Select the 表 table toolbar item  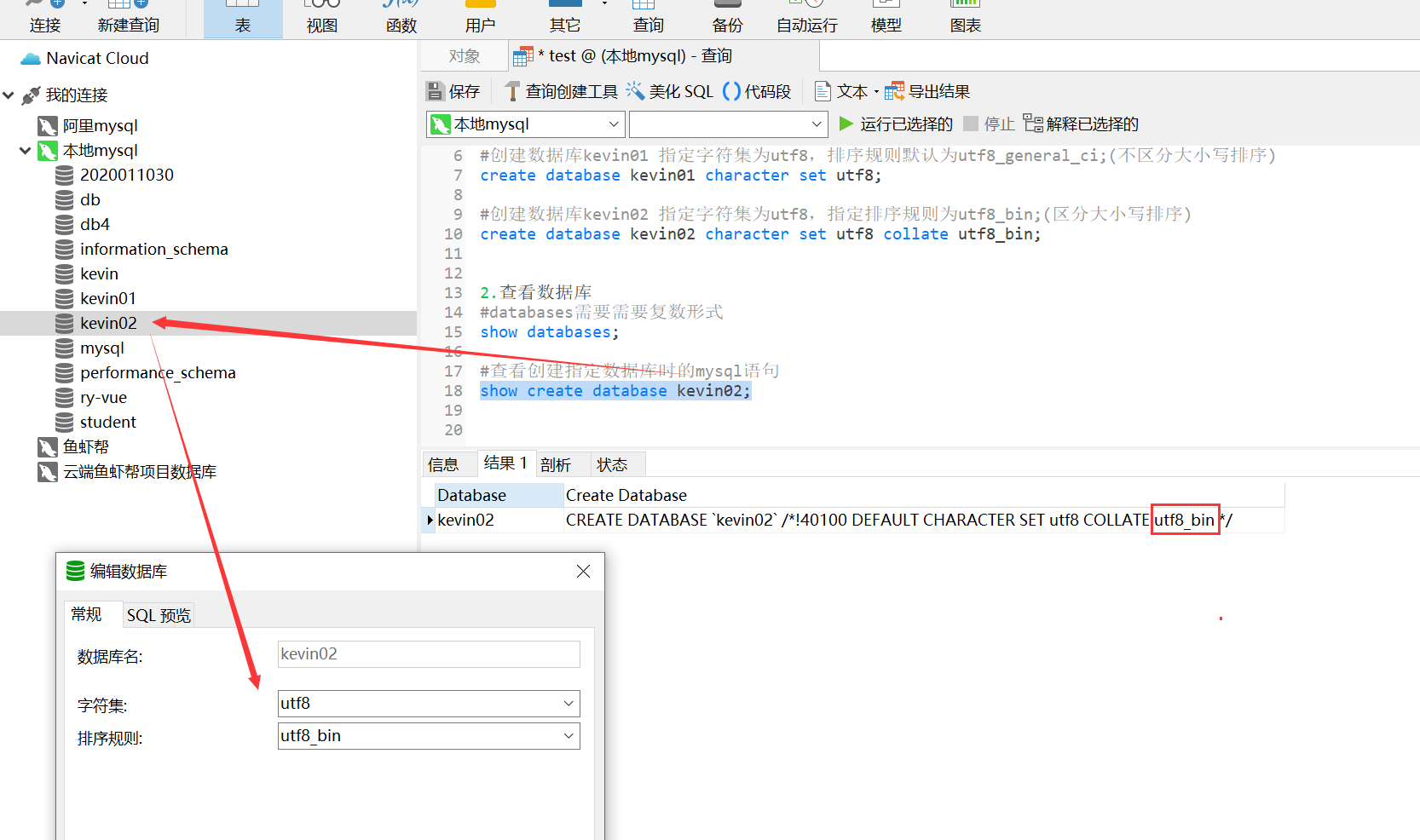243,17
